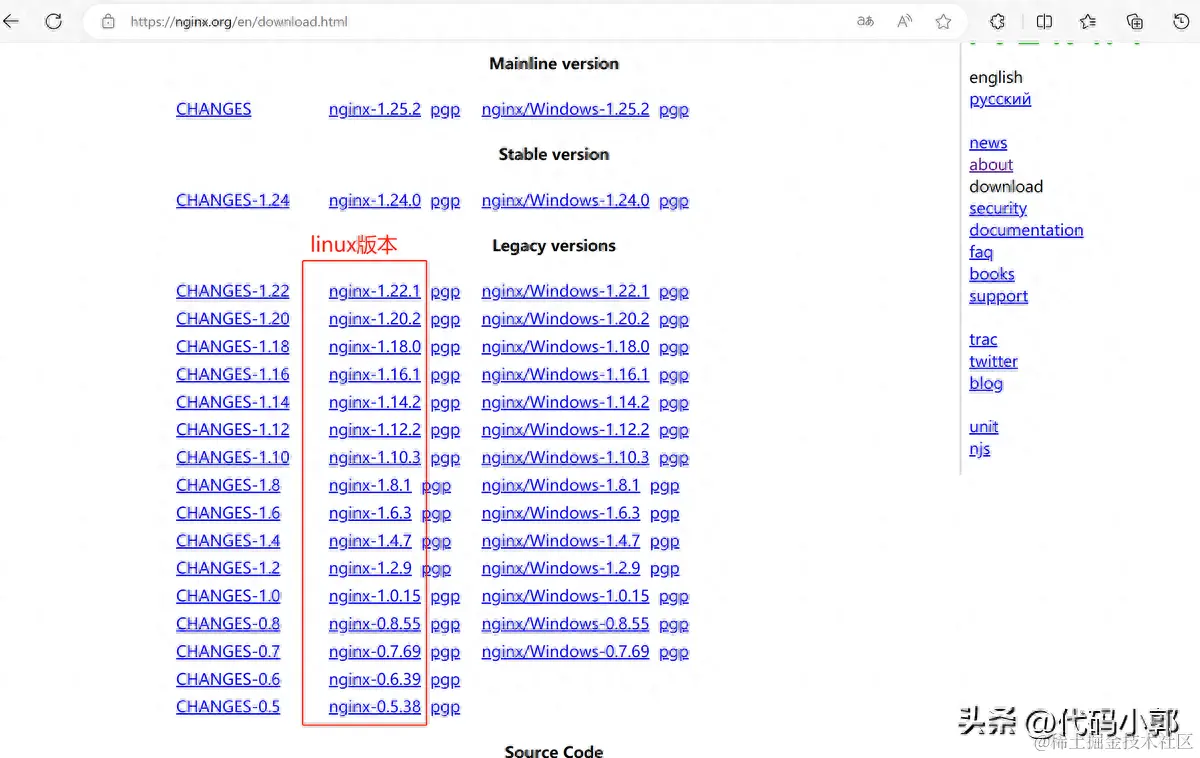The height and width of the screenshot is (758, 1200).
Task: Open pgp for nginx/Windows-1.14.2
Action: coord(674,403)
